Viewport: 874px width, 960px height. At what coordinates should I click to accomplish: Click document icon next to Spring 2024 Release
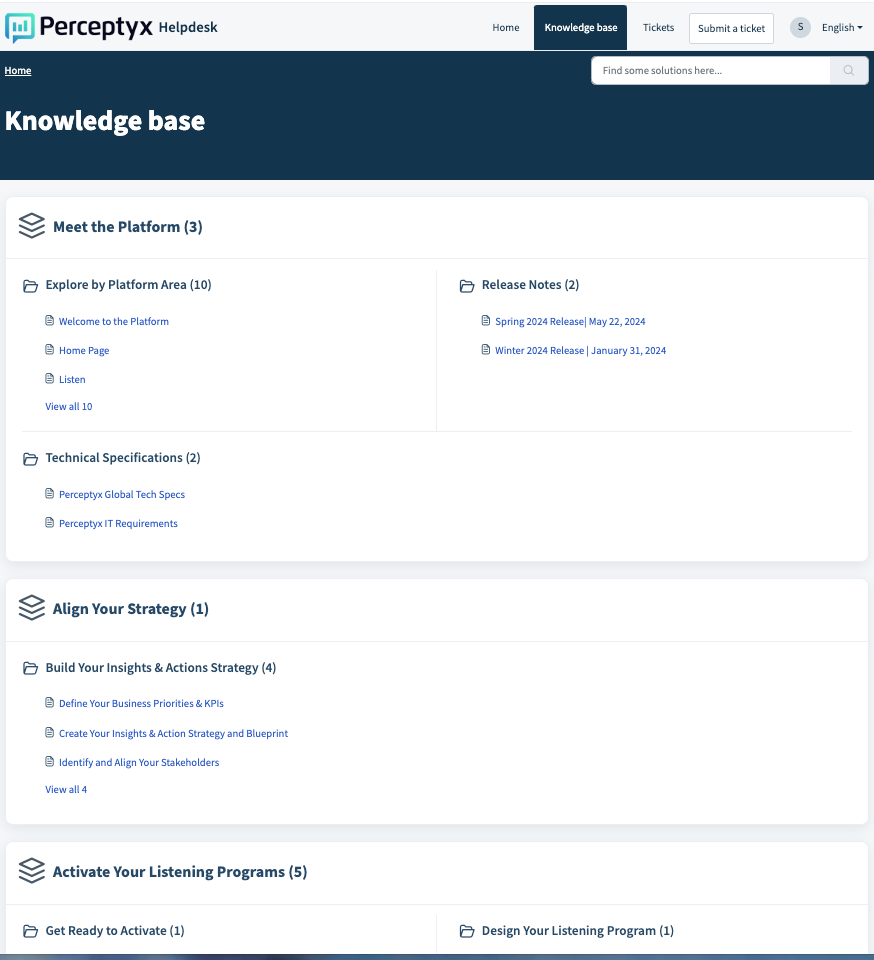pos(485,320)
